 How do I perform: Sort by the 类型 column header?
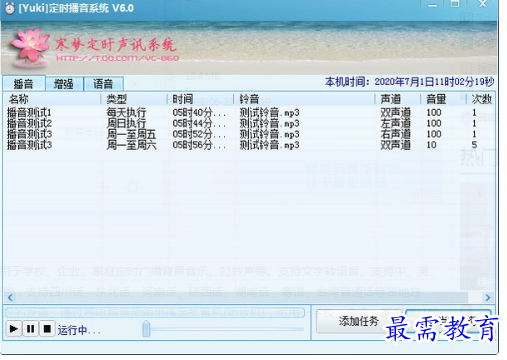134,99
